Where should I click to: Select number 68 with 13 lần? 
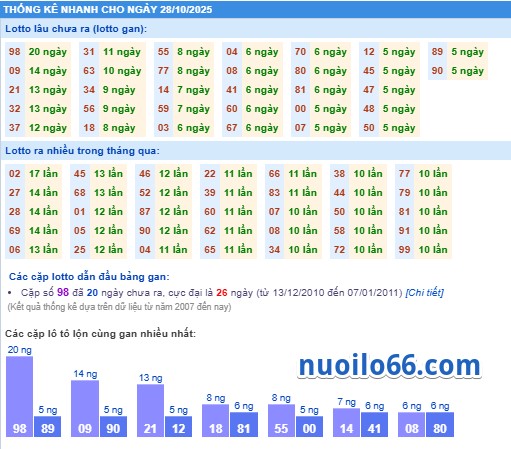(x=80, y=193)
